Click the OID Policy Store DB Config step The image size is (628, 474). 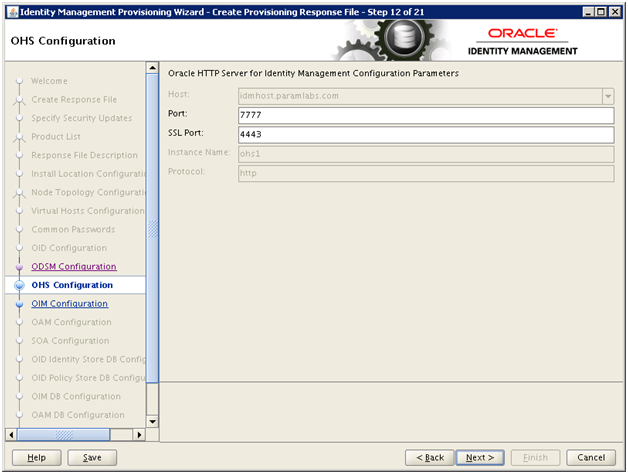[89, 378]
